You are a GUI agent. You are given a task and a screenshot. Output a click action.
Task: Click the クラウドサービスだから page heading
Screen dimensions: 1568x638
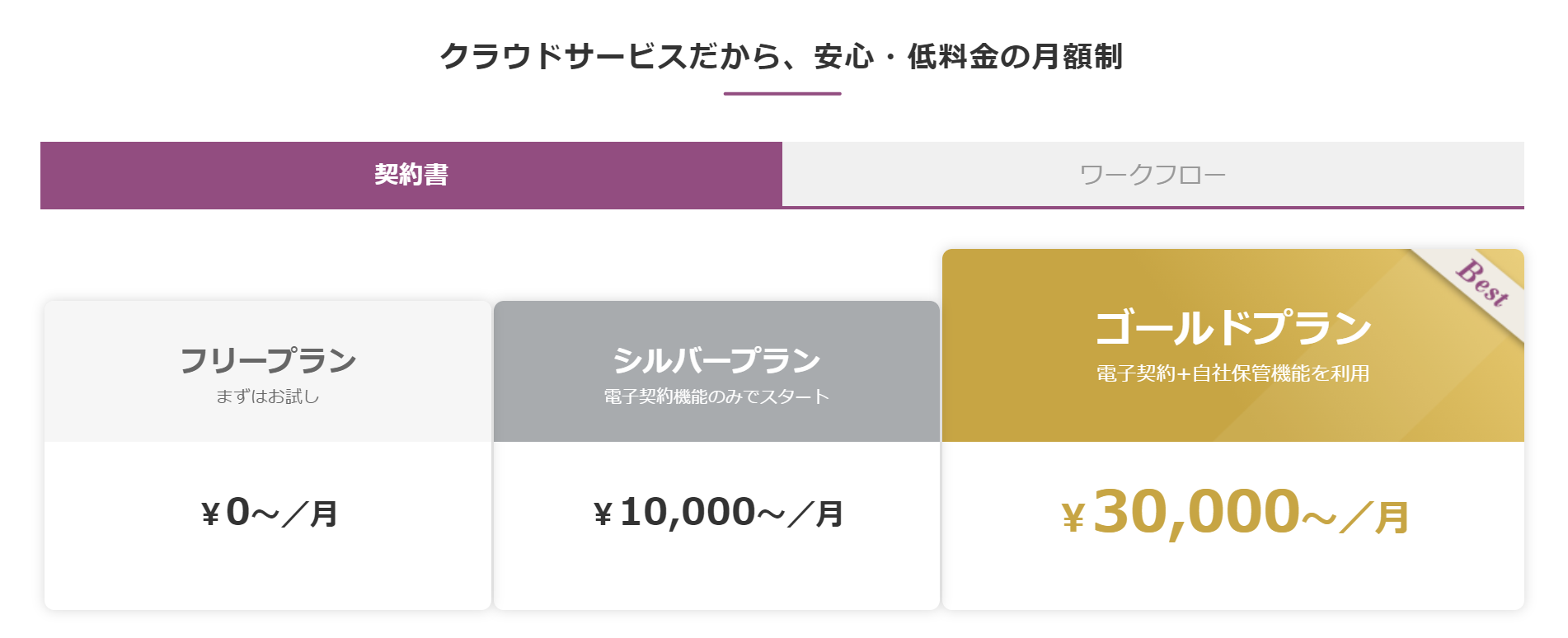(x=782, y=56)
